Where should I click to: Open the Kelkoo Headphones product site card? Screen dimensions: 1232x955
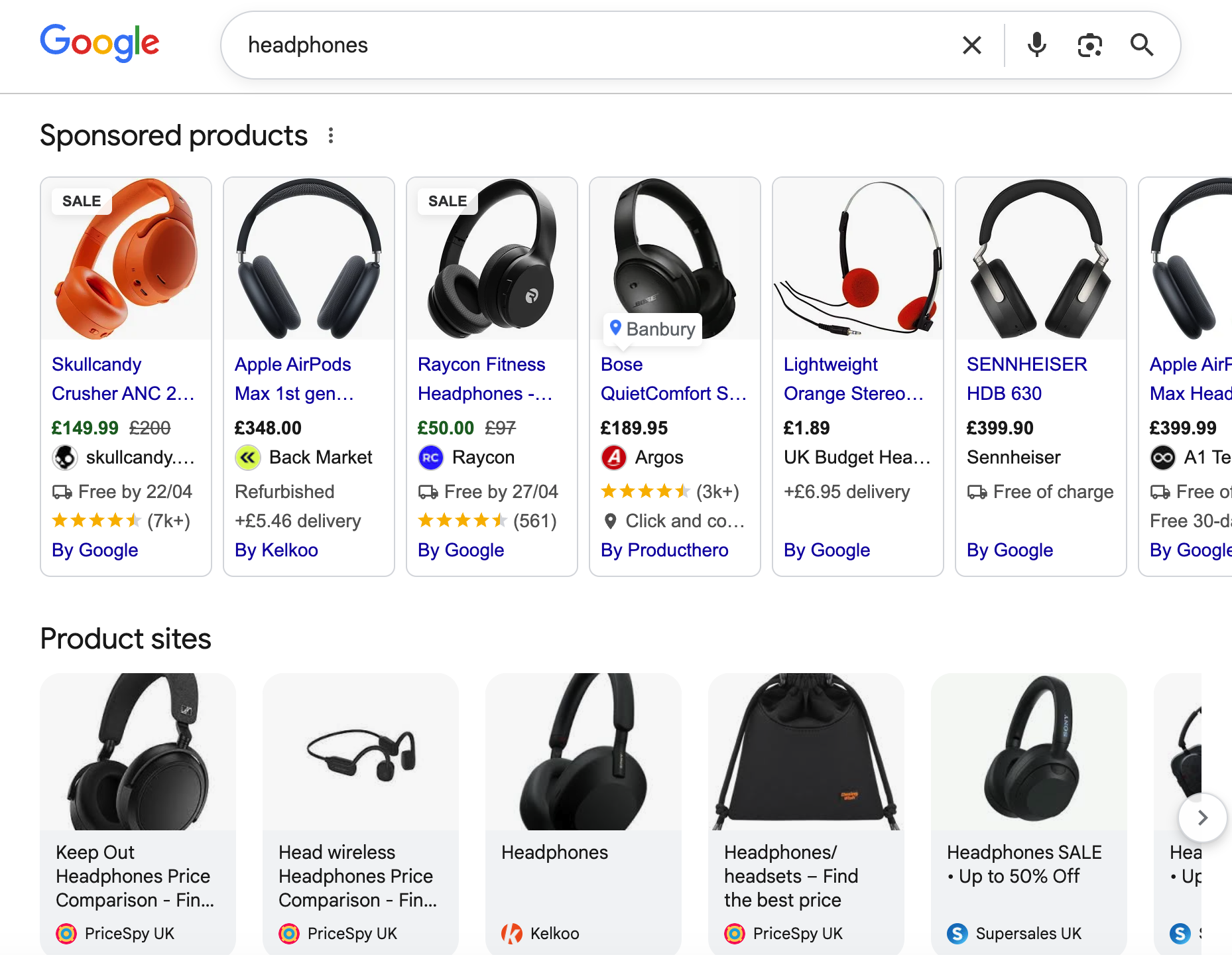point(584,814)
